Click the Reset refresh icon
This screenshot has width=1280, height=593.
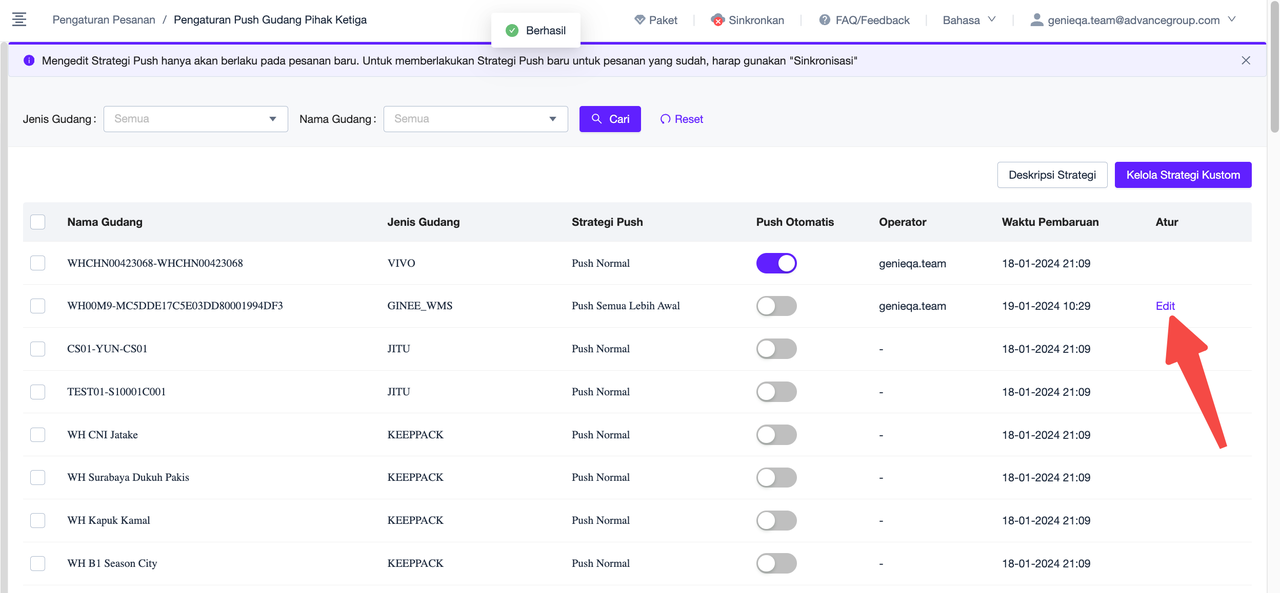tap(665, 119)
